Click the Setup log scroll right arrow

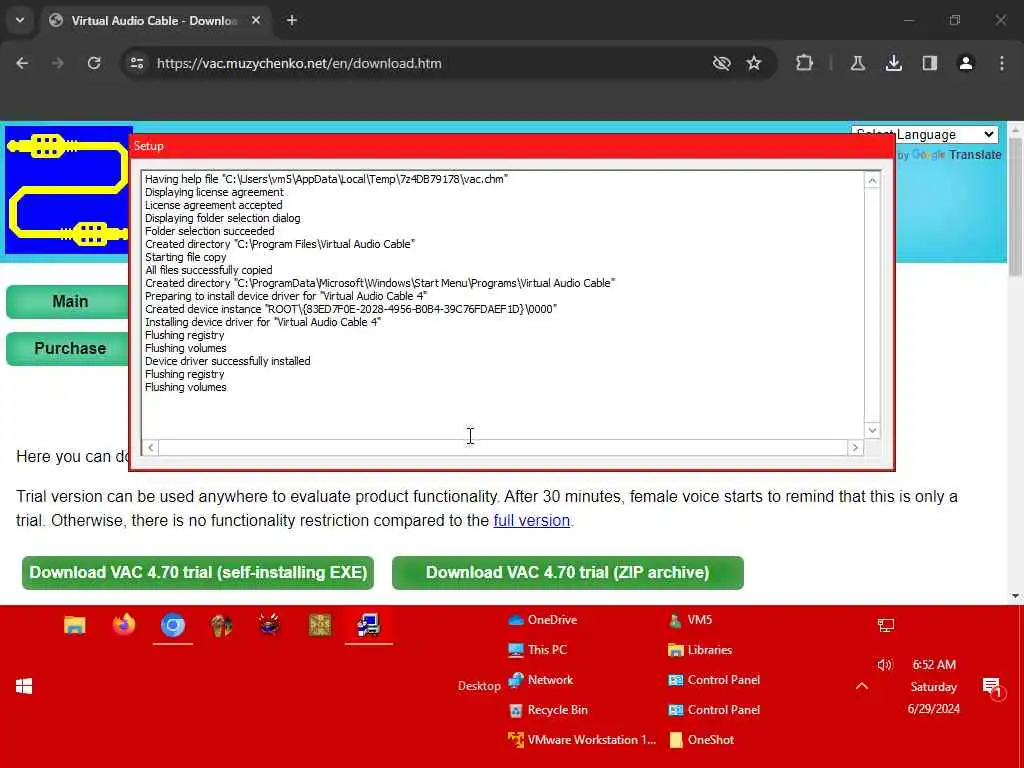pyautogui.click(x=855, y=447)
